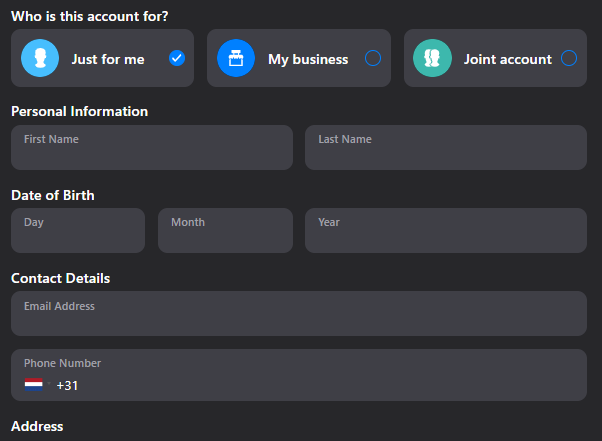Click the Address section heading

[x=37, y=427]
